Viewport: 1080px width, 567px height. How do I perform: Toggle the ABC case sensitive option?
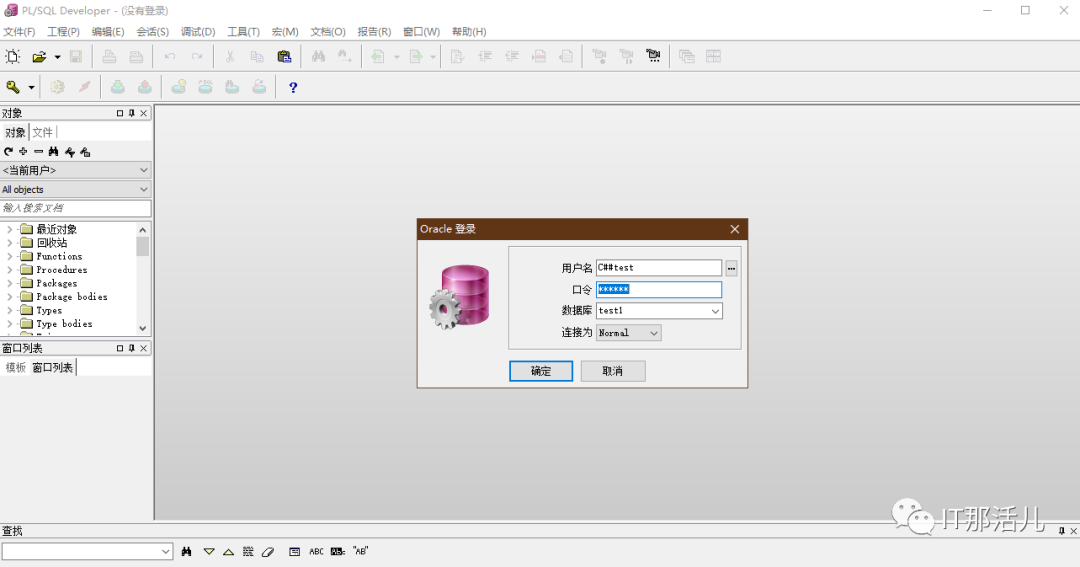(316, 551)
